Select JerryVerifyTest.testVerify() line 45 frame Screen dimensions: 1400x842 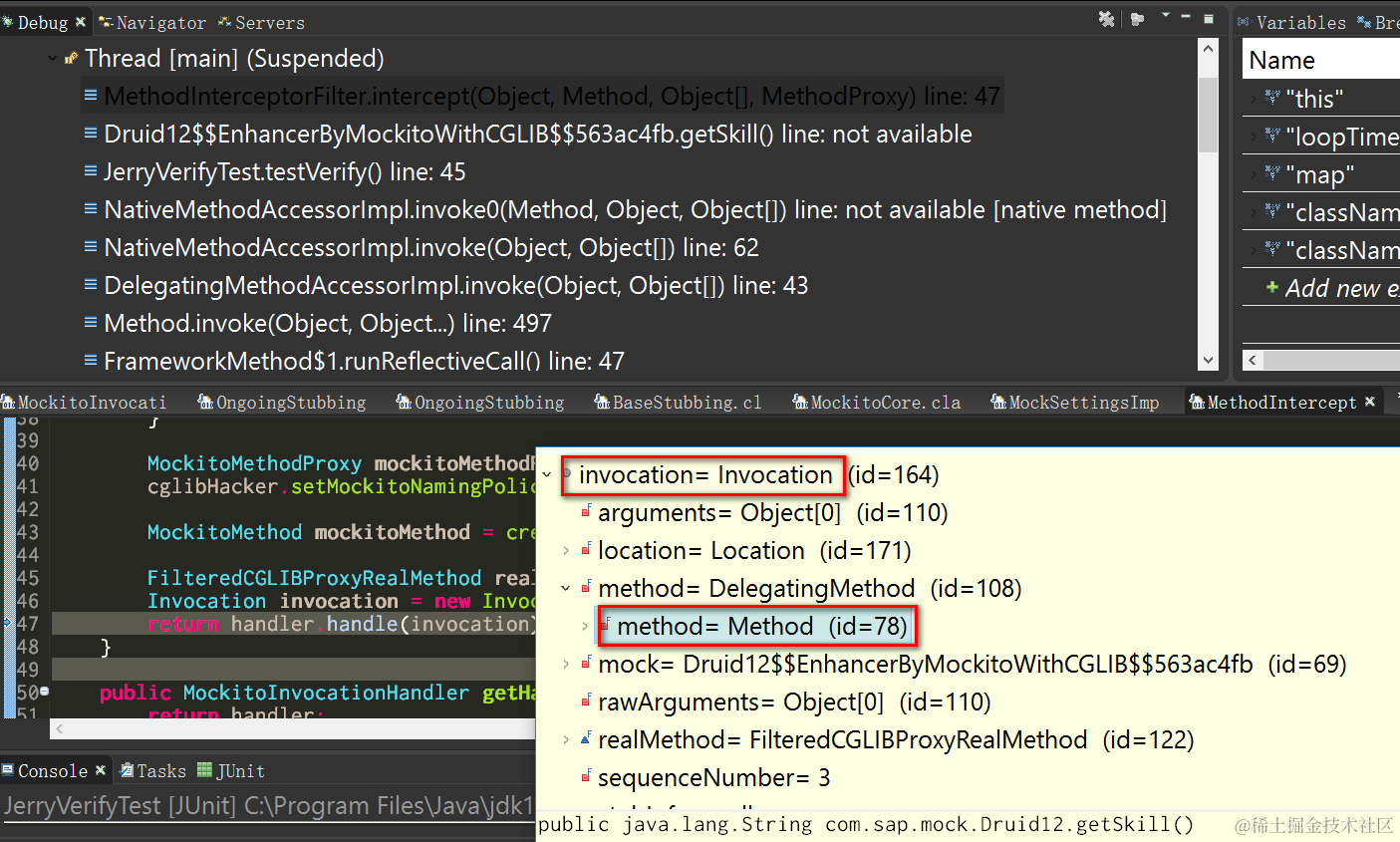(x=285, y=172)
